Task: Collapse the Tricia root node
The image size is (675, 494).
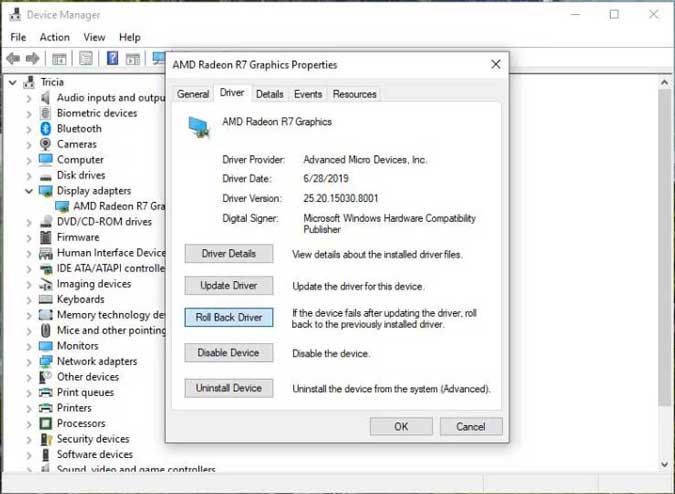Action: point(13,82)
